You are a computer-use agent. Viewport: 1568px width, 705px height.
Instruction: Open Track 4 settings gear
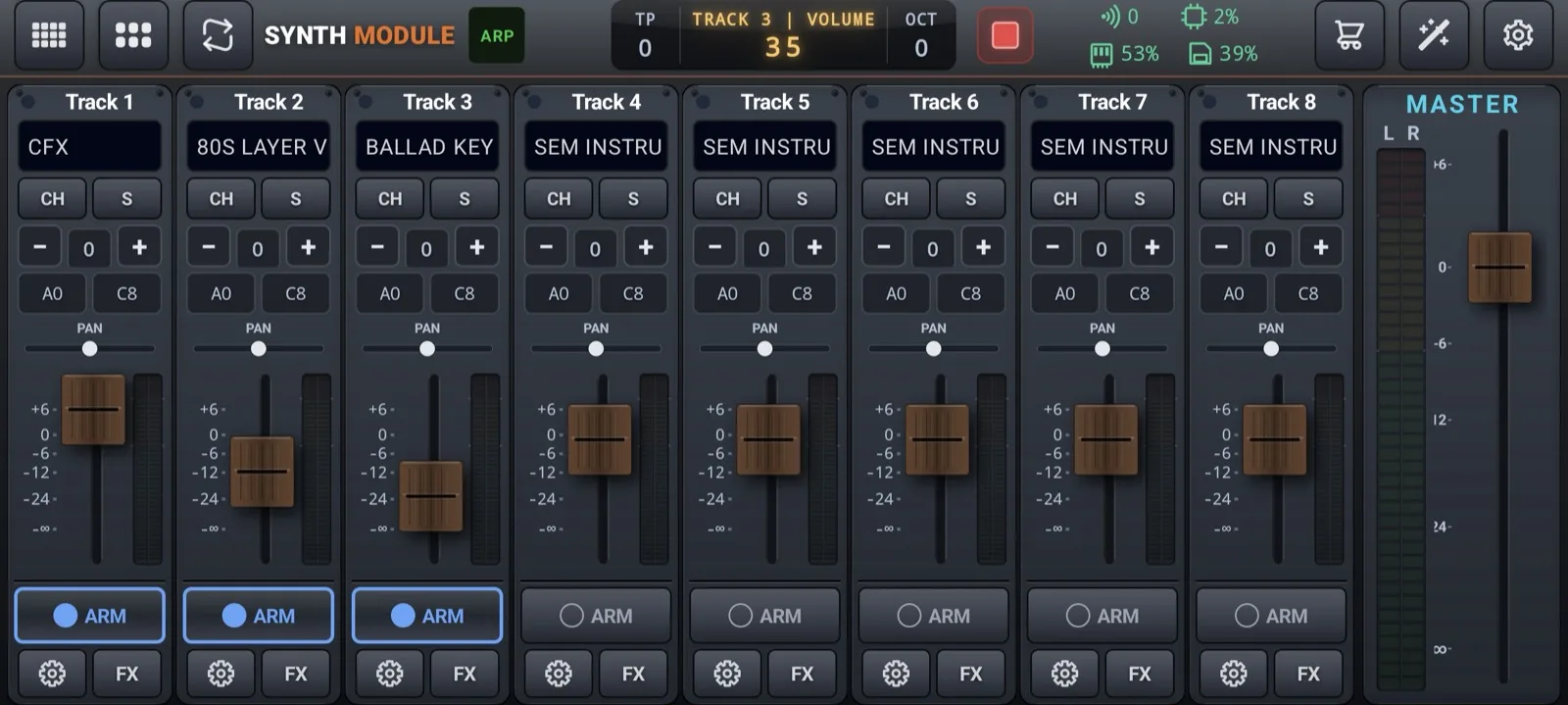(559, 674)
